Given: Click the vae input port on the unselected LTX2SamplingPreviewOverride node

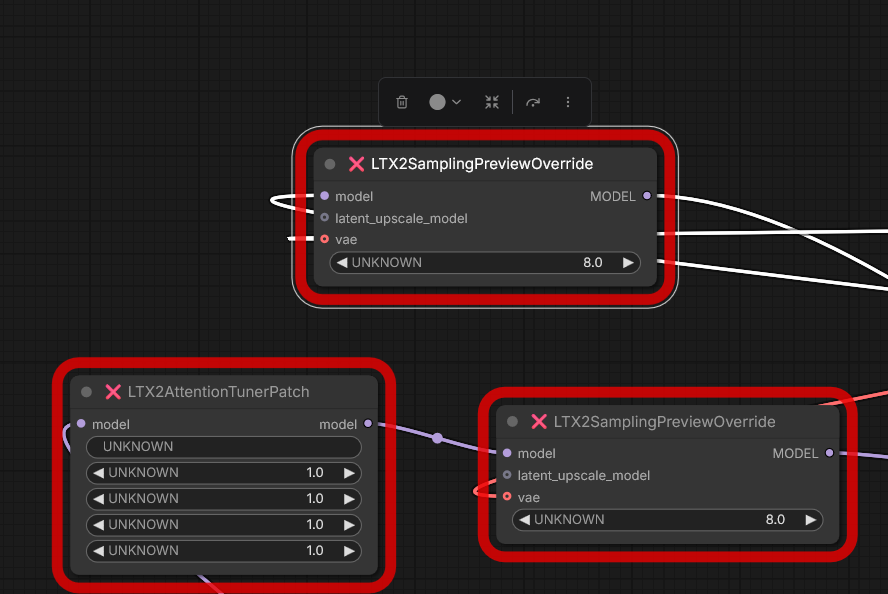Looking at the screenshot, I should pos(507,497).
